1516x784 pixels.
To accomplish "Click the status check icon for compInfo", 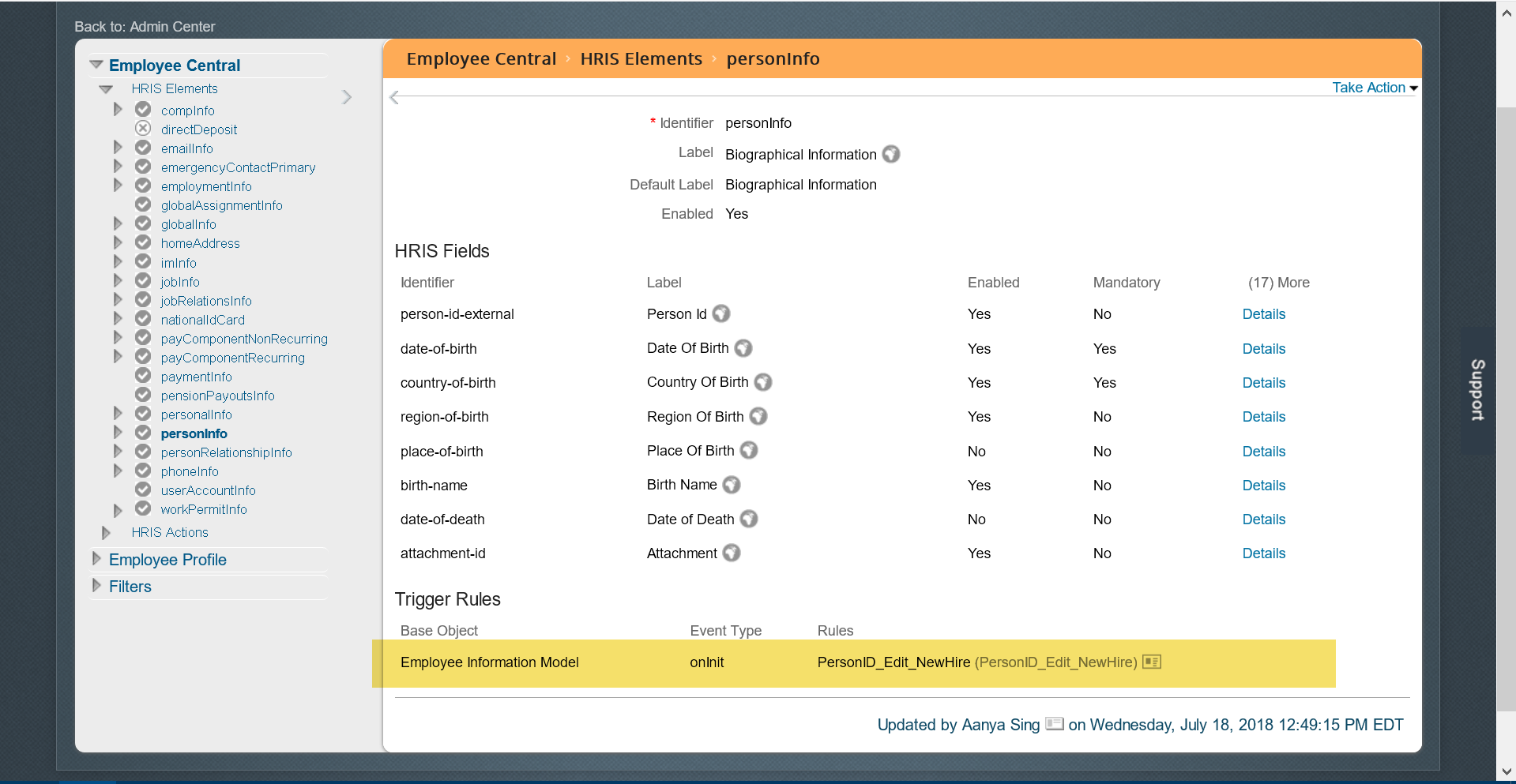I will pos(143,110).
